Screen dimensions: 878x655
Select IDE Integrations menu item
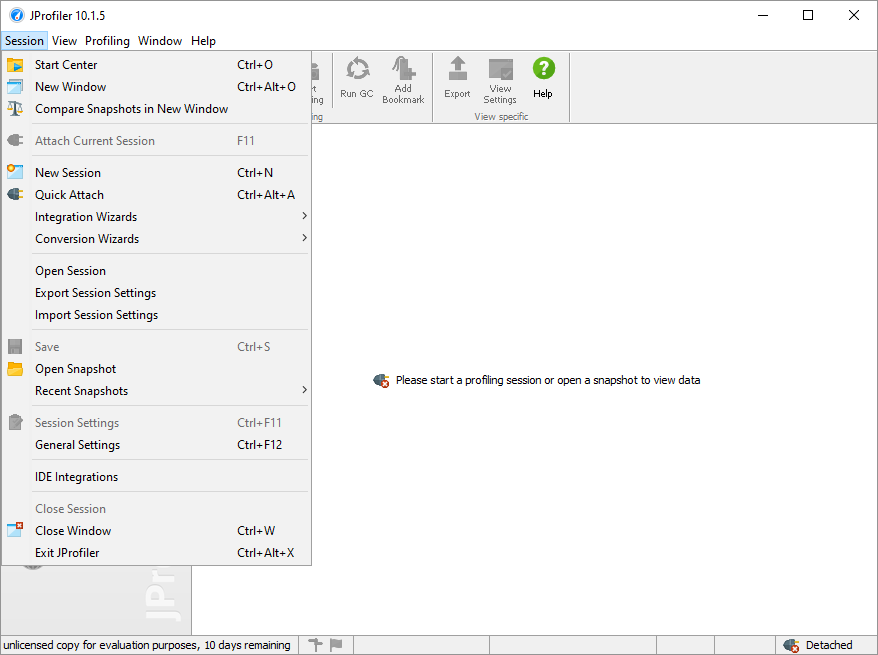tap(156, 476)
